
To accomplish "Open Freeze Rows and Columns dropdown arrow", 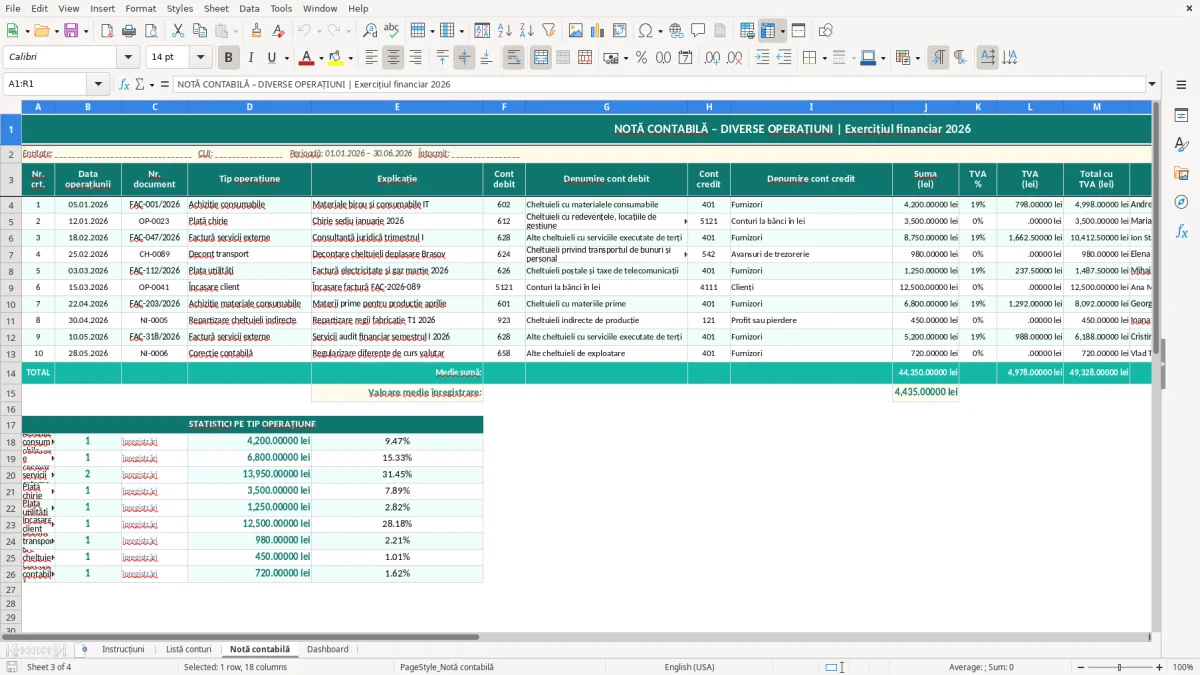I will (783, 31).
